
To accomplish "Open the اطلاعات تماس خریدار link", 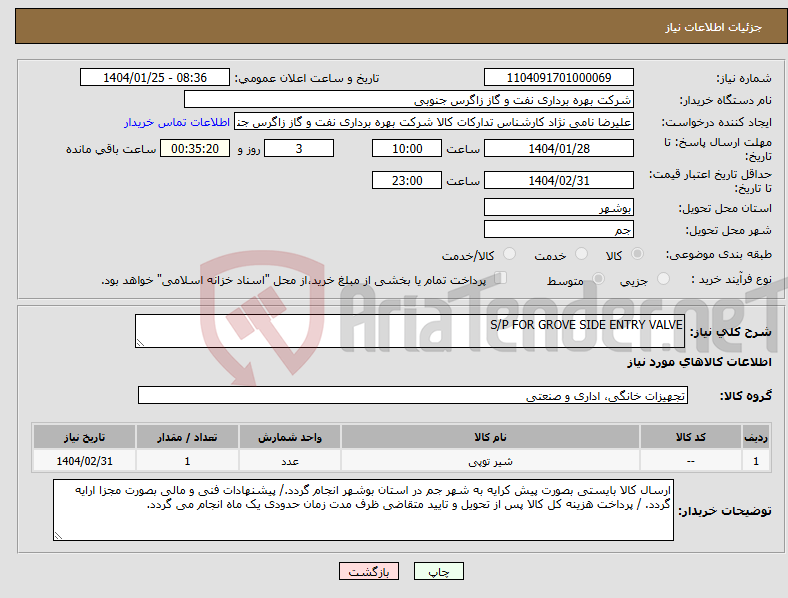I will 177,122.
